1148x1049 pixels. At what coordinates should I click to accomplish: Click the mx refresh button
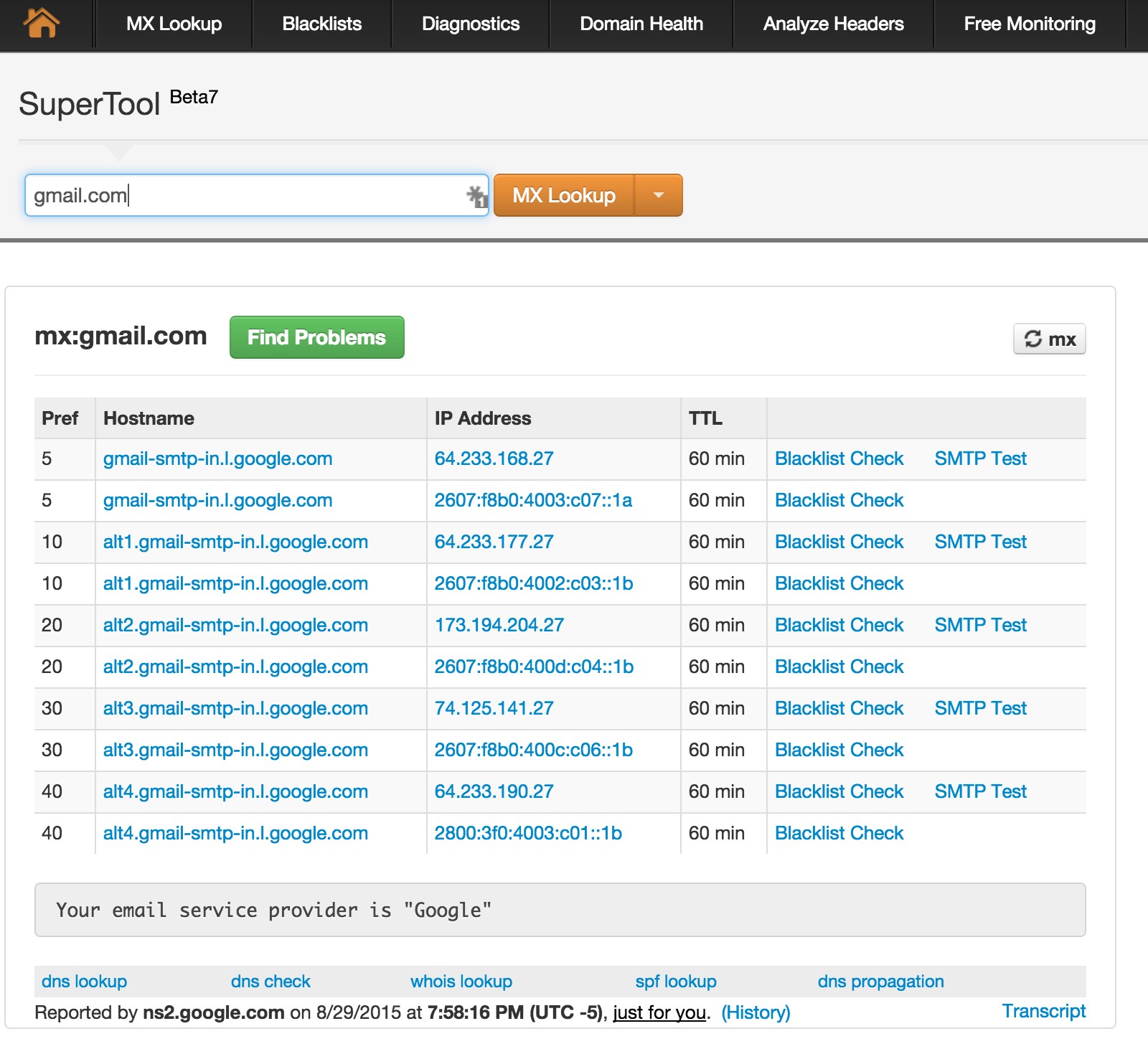point(1049,339)
